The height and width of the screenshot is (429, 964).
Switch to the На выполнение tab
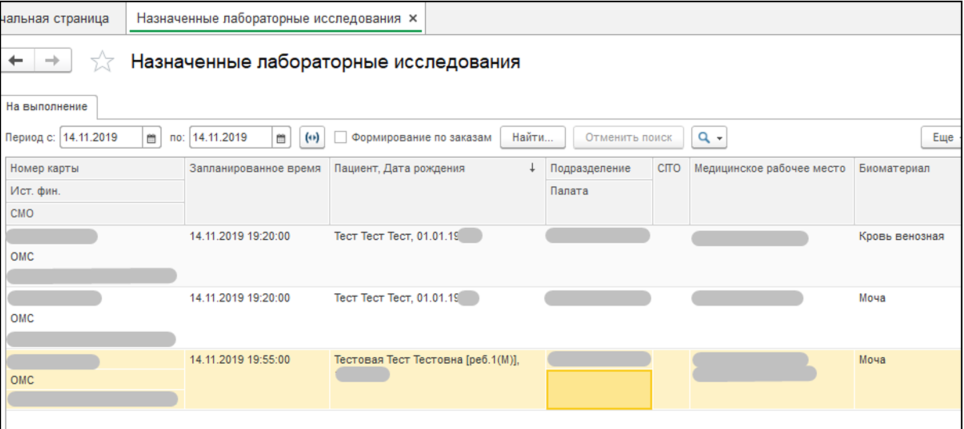(x=46, y=106)
